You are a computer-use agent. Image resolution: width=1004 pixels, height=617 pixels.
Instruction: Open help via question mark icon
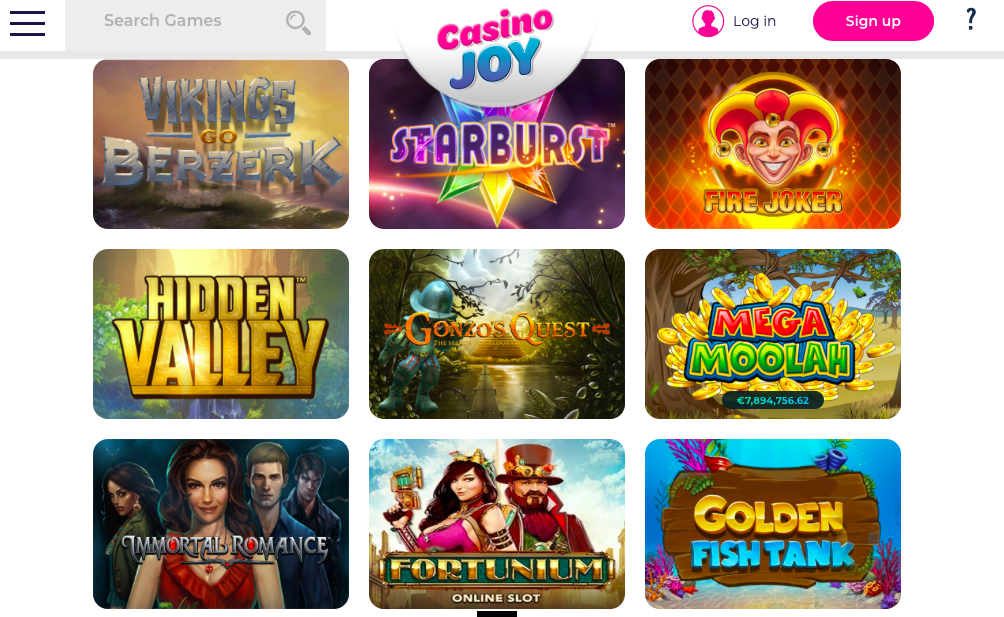(x=971, y=19)
